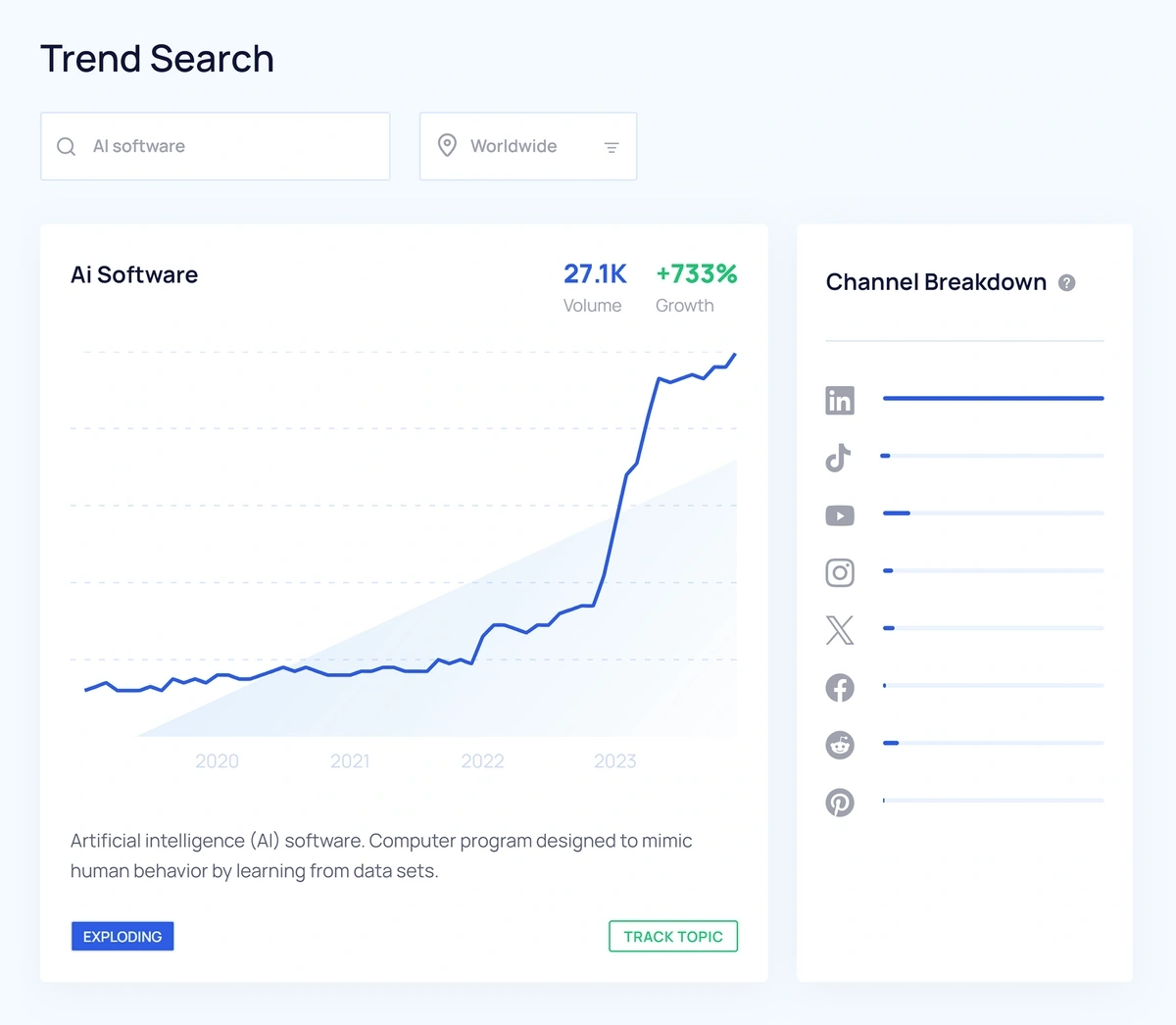Click the Instagram channel icon

[839, 572]
